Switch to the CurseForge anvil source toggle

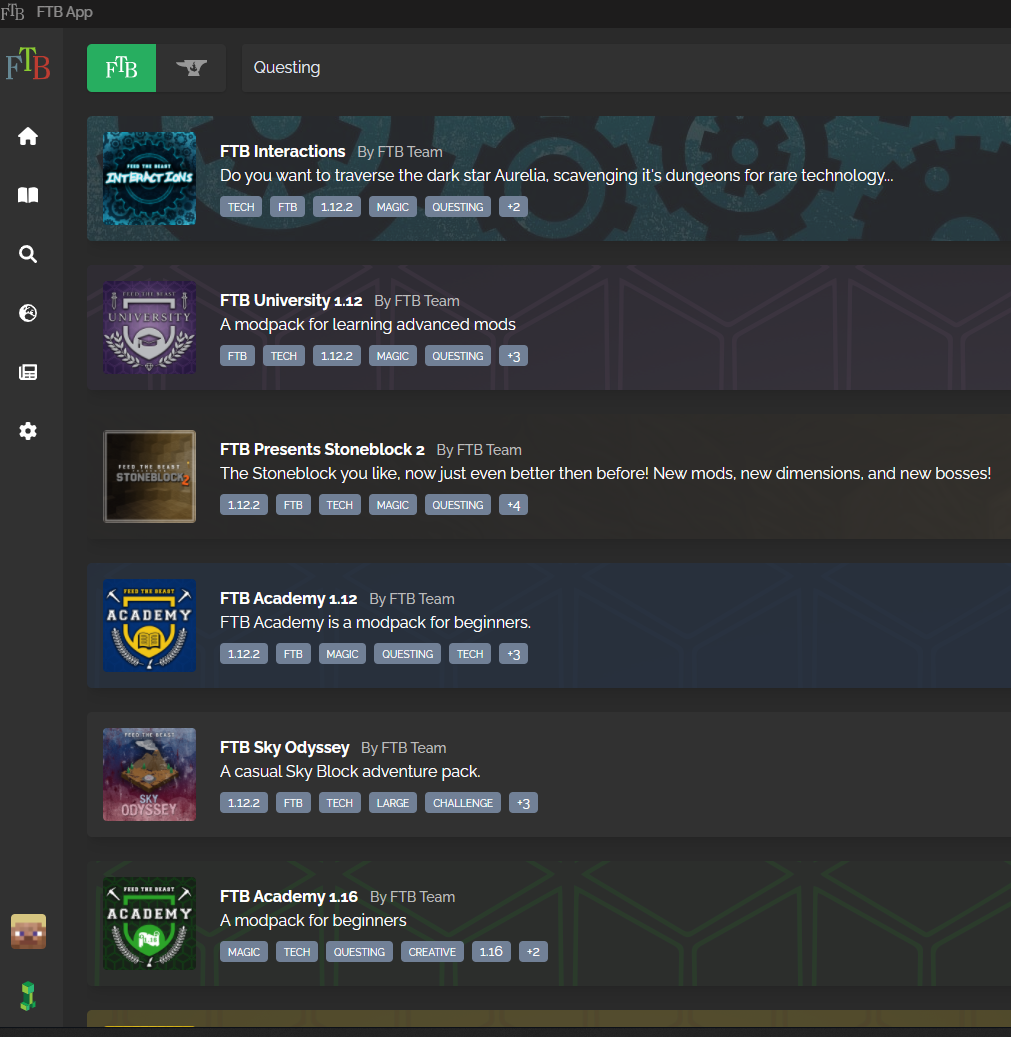pos(192,68)
